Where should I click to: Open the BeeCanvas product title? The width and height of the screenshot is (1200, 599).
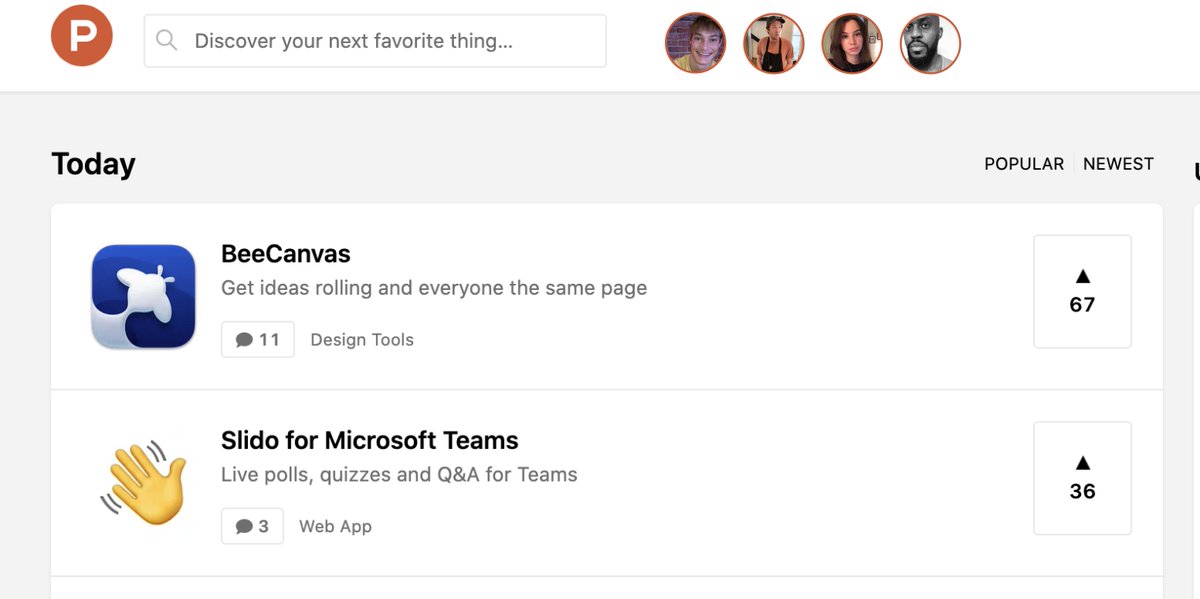[x=286, y=254]
